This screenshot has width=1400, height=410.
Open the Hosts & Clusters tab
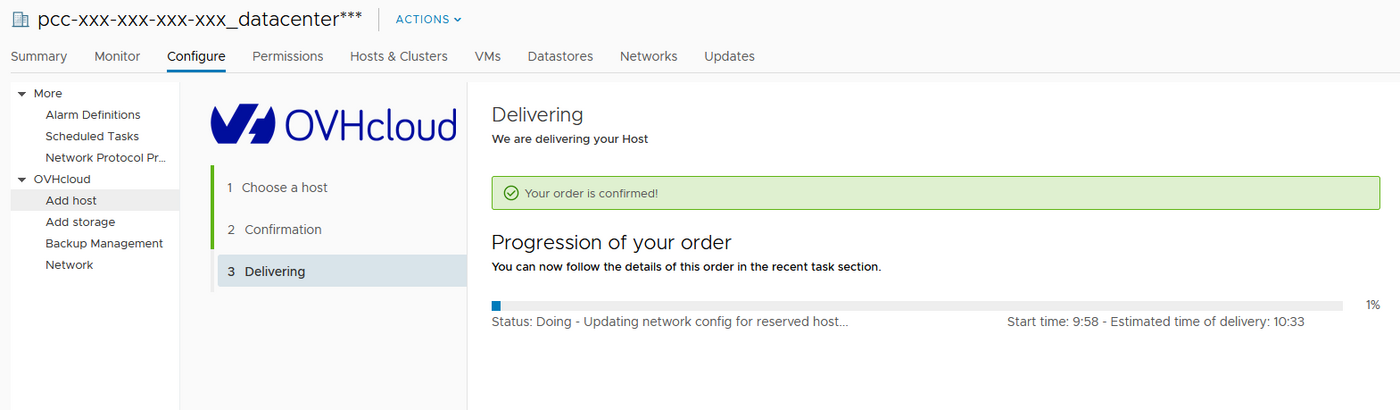399,56
